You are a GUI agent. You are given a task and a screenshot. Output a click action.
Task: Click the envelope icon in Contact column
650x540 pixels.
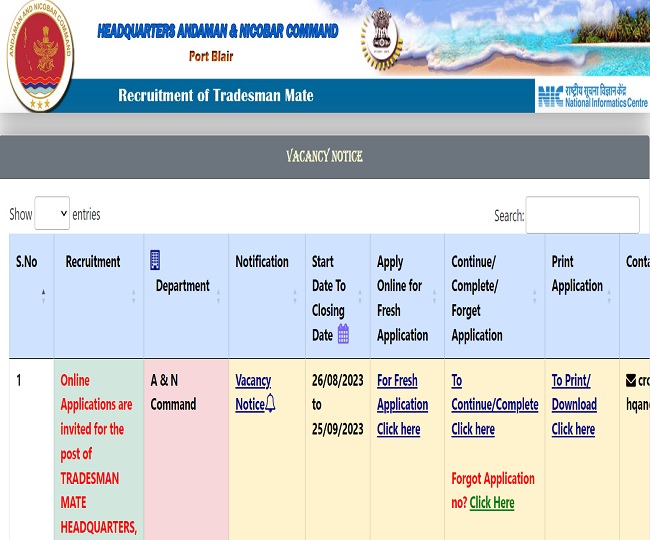click(x=631, y=380)
